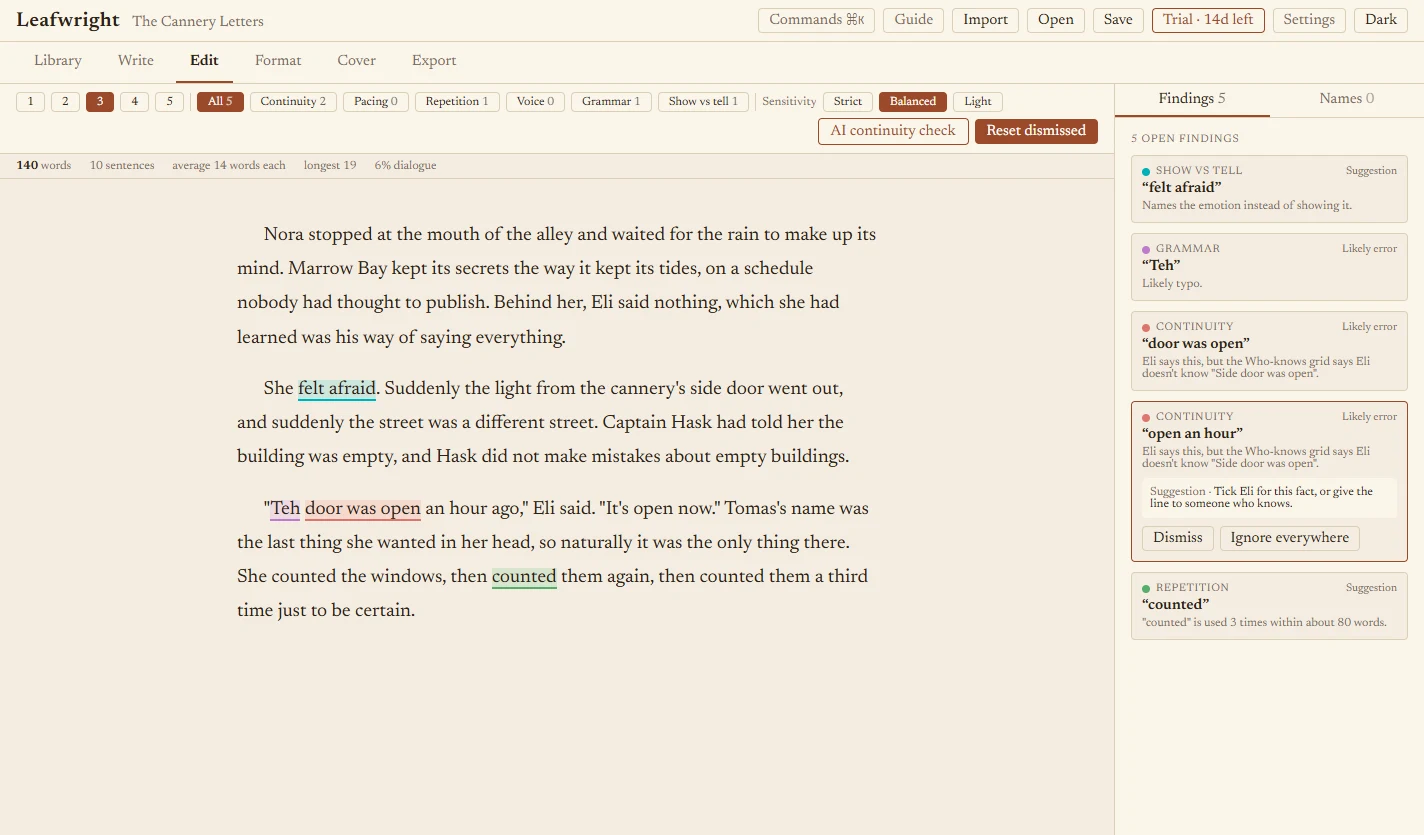
Task: Filter findings by Continuity 2
Action: coord(293,101)
